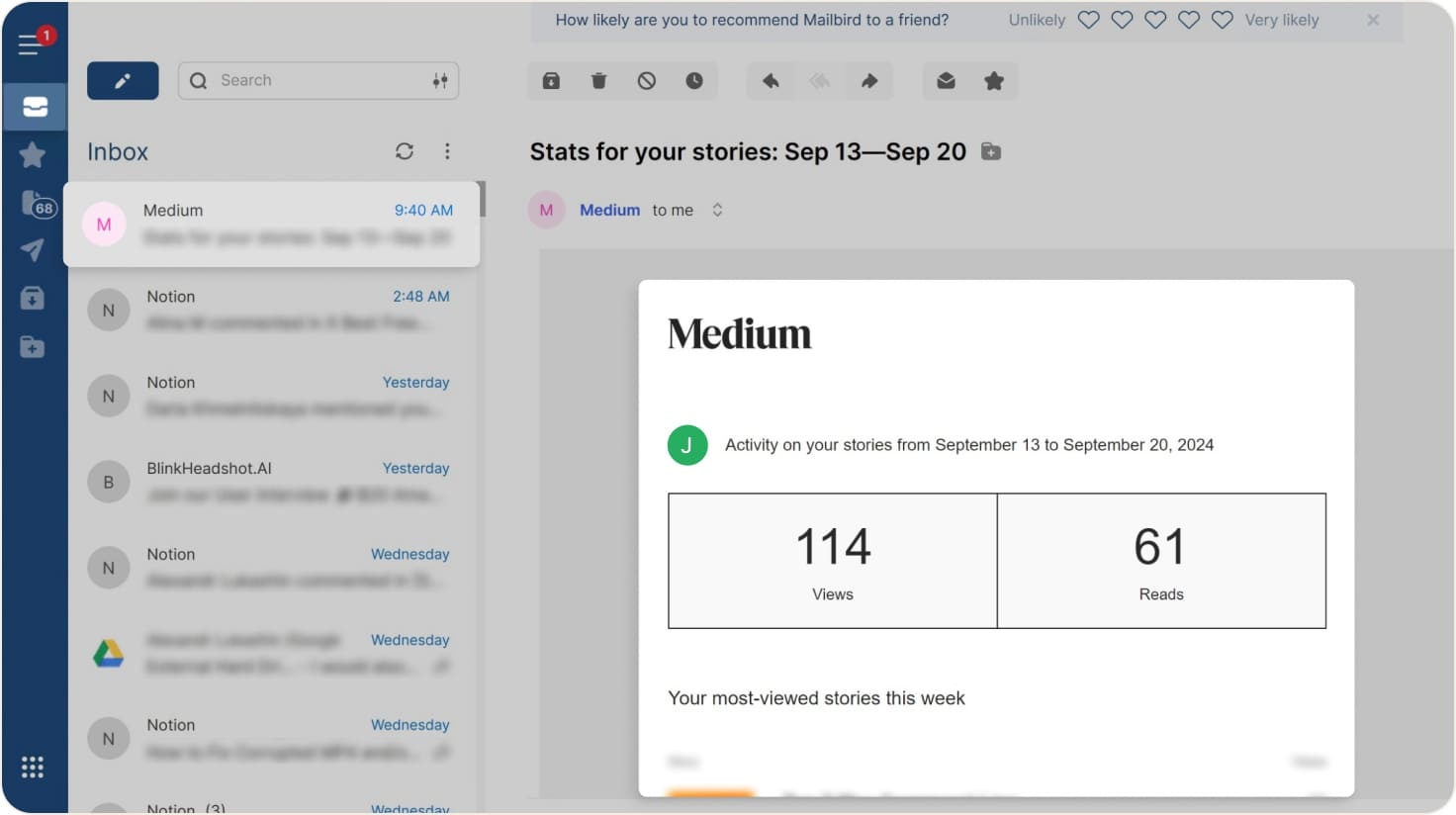Forward the current email
The height and width of the screenshot is (815, 1456).
869,80
